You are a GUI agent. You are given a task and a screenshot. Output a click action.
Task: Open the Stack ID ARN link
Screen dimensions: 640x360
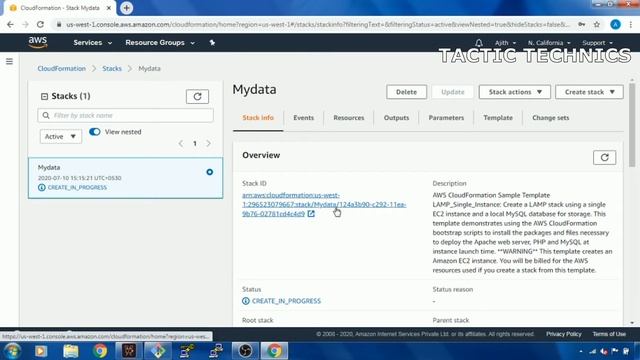324,204
